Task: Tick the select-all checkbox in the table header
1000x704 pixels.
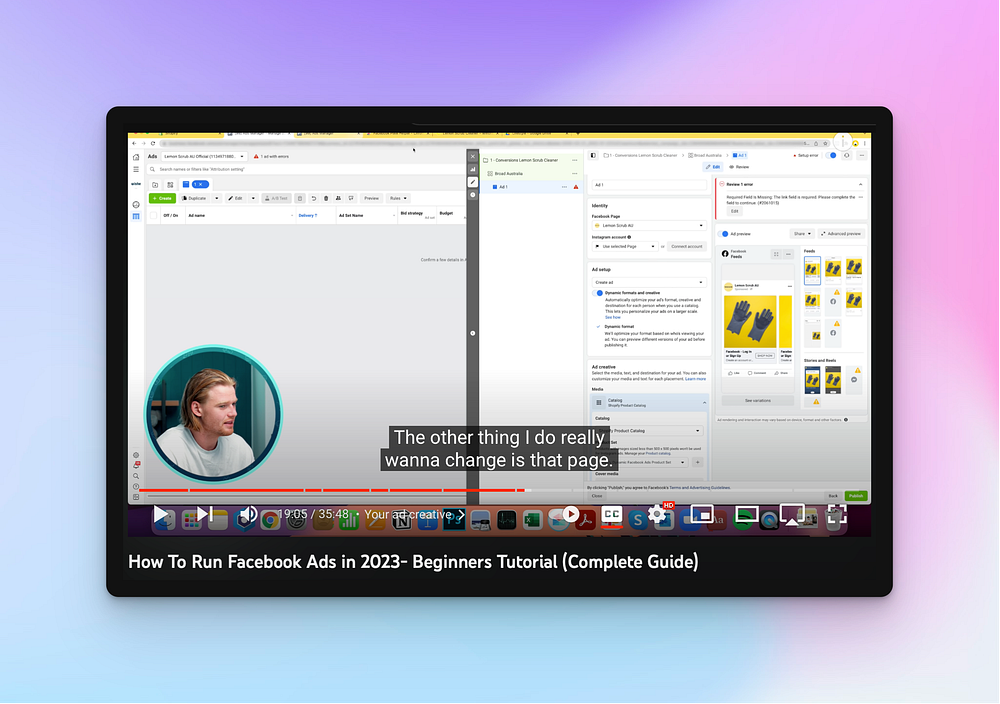Action: pyautogui.click(x=153, y=216)
